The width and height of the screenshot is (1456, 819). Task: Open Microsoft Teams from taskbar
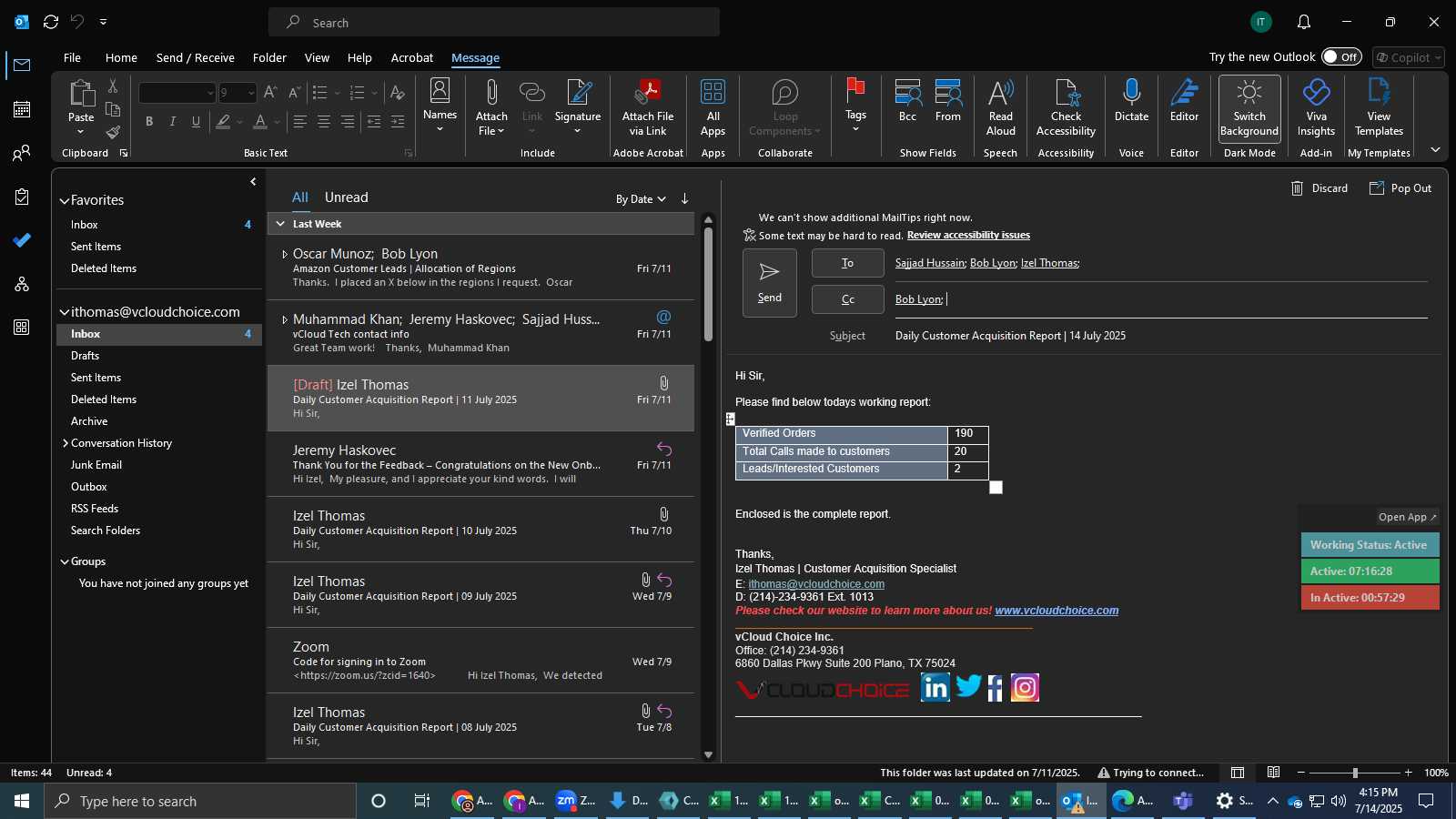(1183, 801)
